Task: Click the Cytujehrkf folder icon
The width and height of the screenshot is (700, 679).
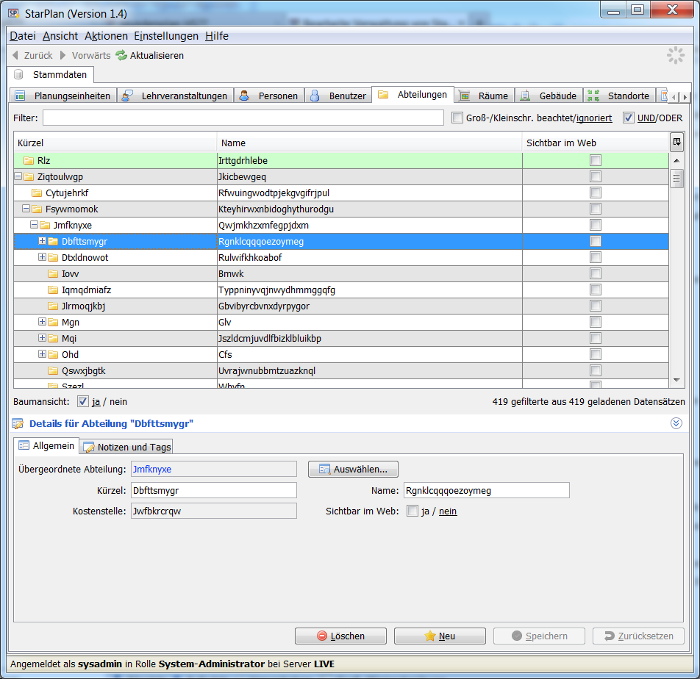Action: tap(37, 193)
